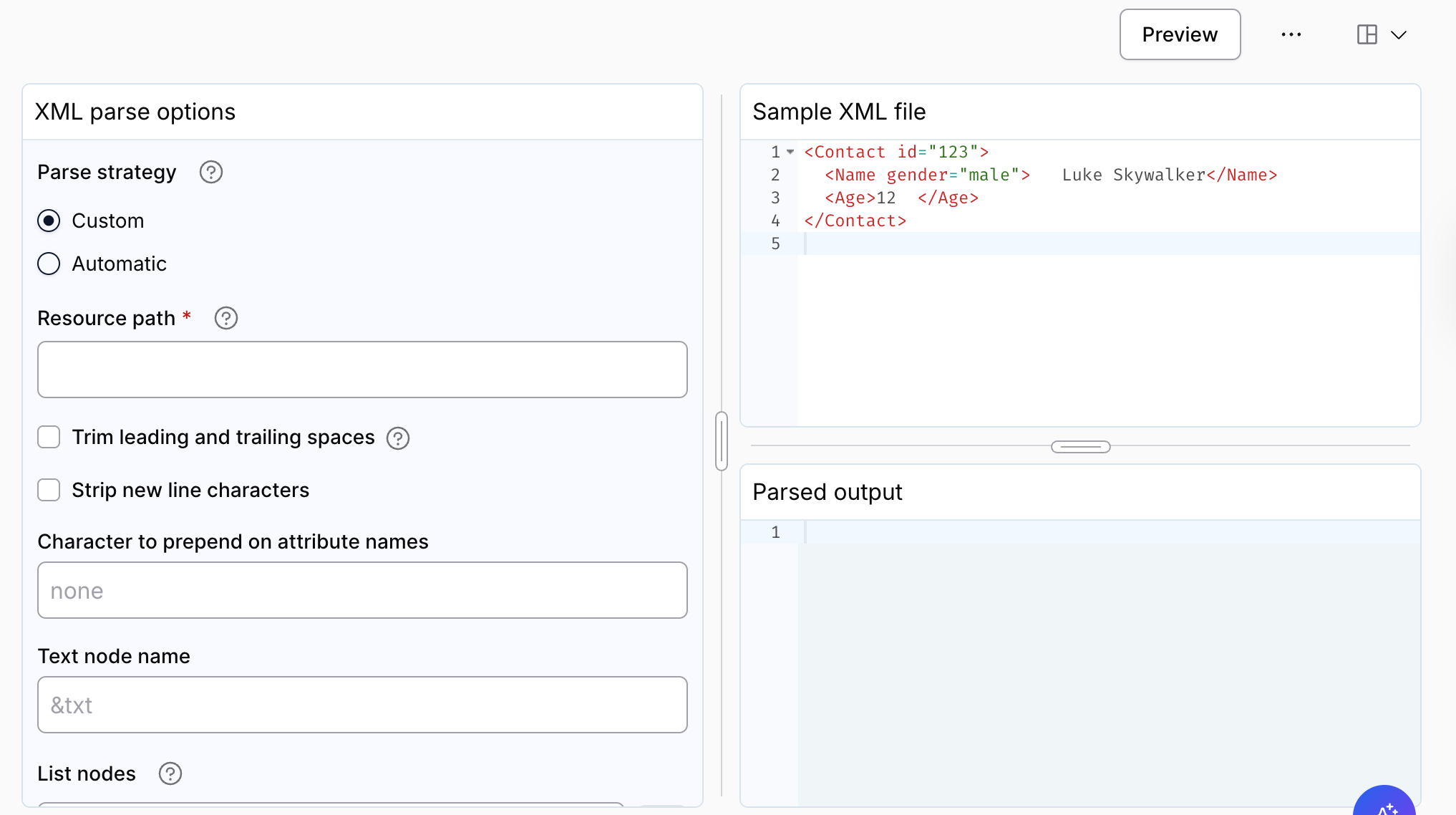Screen dimensions: 1456x815
Task: Click the vertical panel splitter handle
Action: pos(722,441)
